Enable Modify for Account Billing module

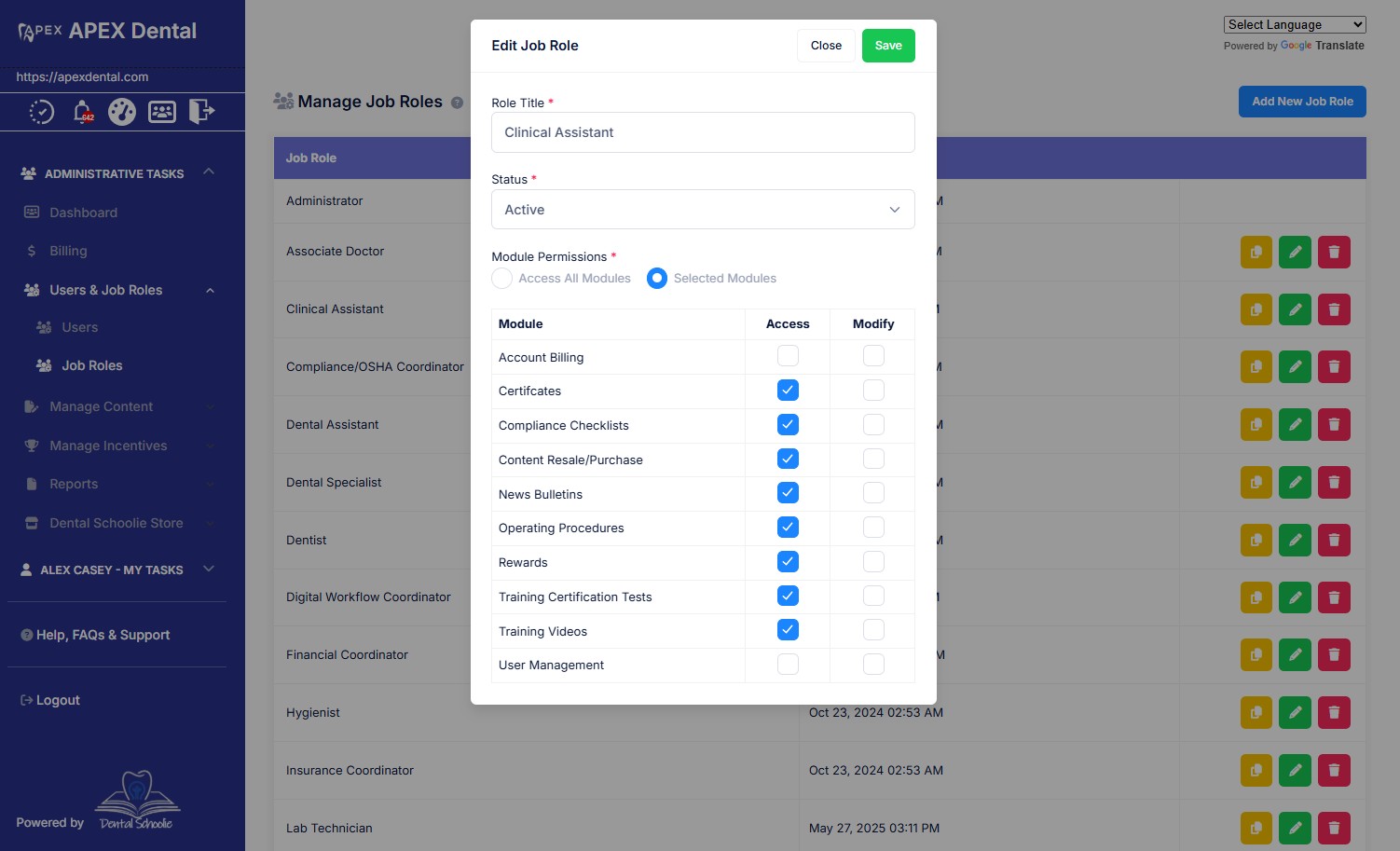873,356
